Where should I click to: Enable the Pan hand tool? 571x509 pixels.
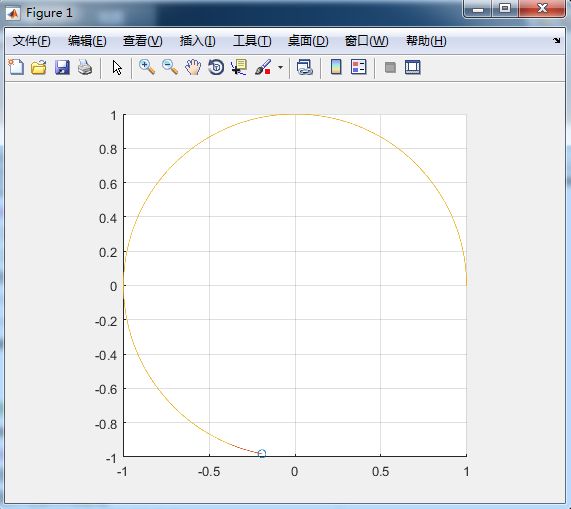[x=193, y=67]
